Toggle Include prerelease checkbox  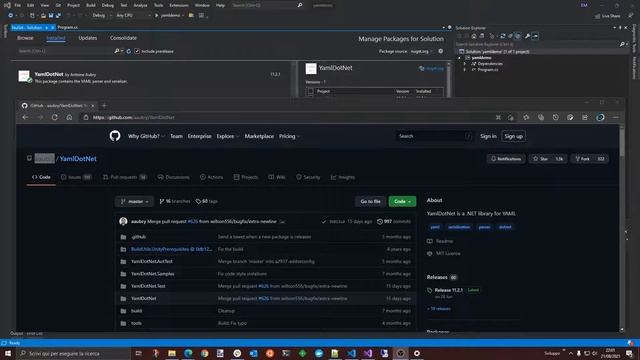137,51
